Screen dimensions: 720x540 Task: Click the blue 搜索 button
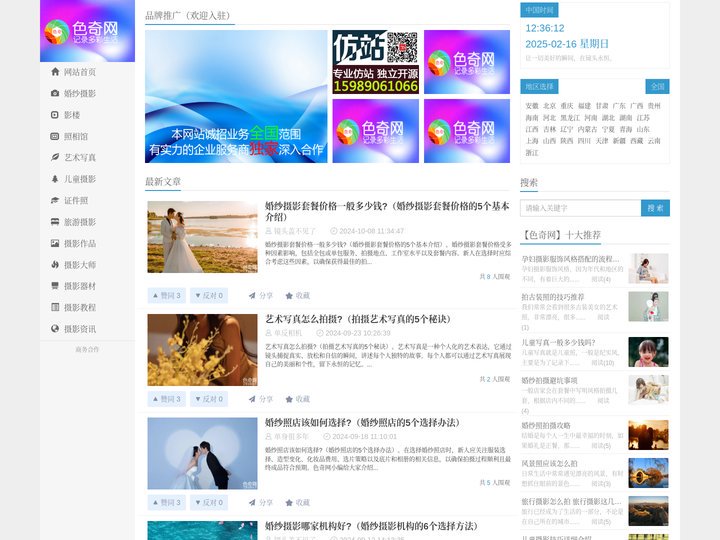click(x=655, y=208)
